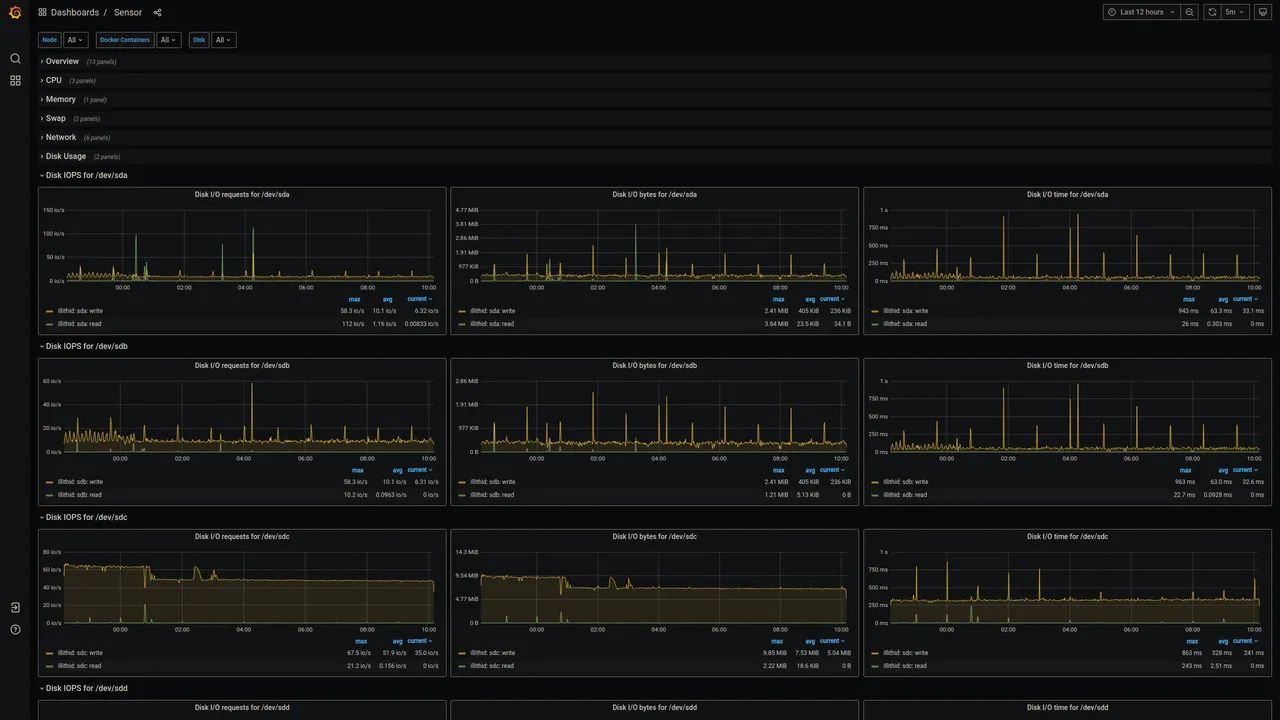Screen dimensions: 1280x720
Task: Collapse the Disk IOPS for /dev/sdd row
Action: point(86,689)
